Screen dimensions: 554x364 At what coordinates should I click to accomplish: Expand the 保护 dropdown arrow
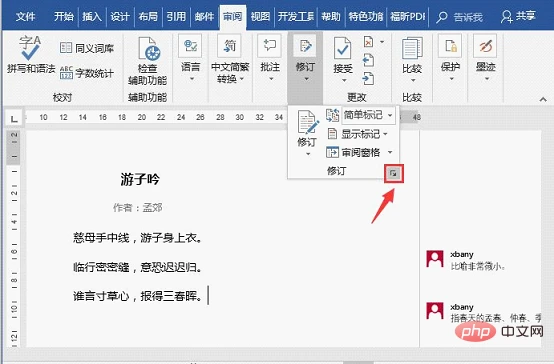coord(452,79)
